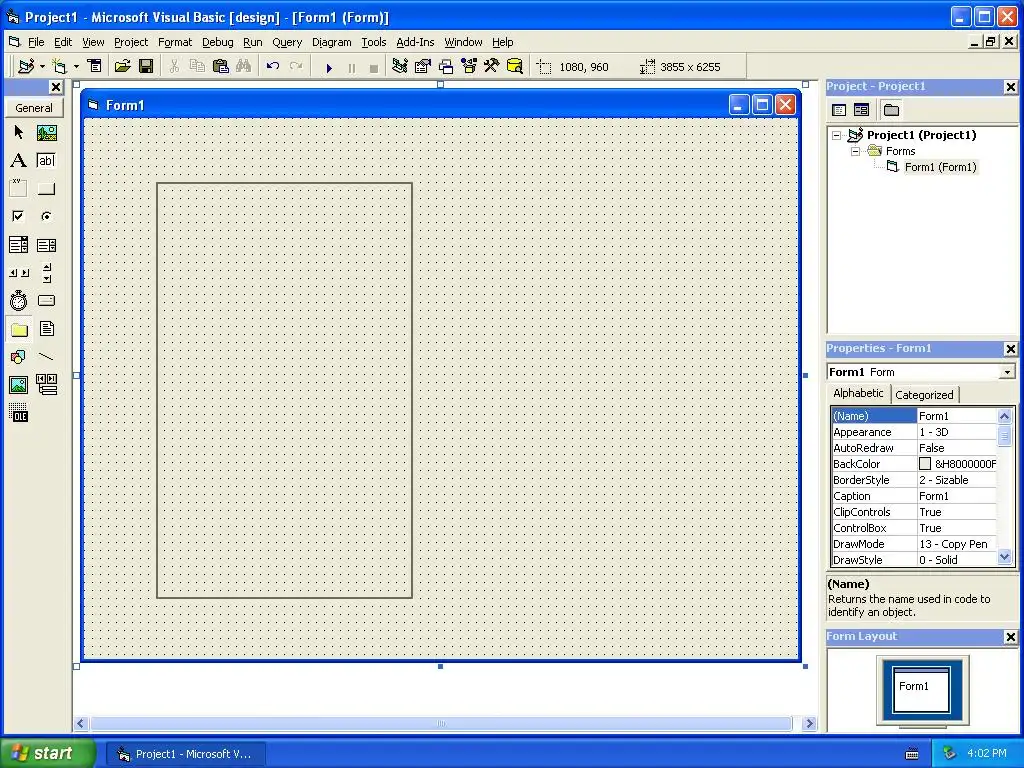The image size is (1024, 768).
Task: Select the FileListBox control tool
Action: click(x=46, y=329)
